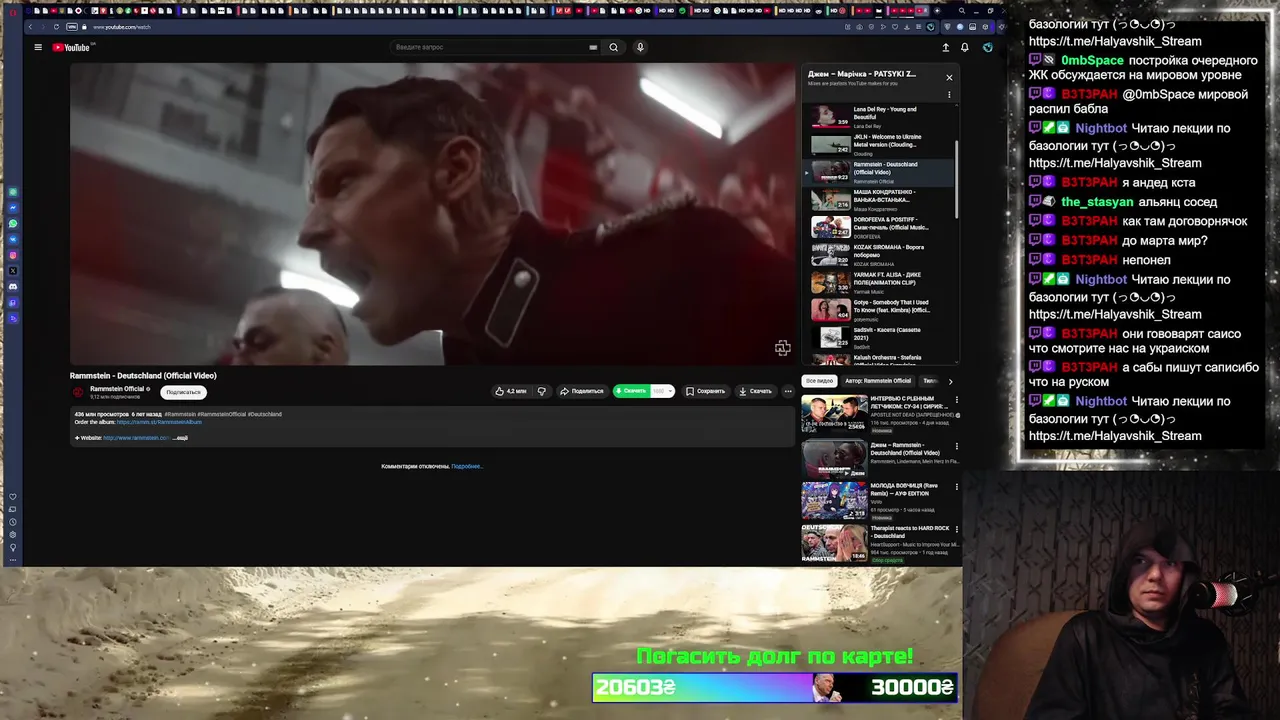Open МОЛОДА ВОВЧИЦЯ Rave Remix thumbnail

(834, 500)
